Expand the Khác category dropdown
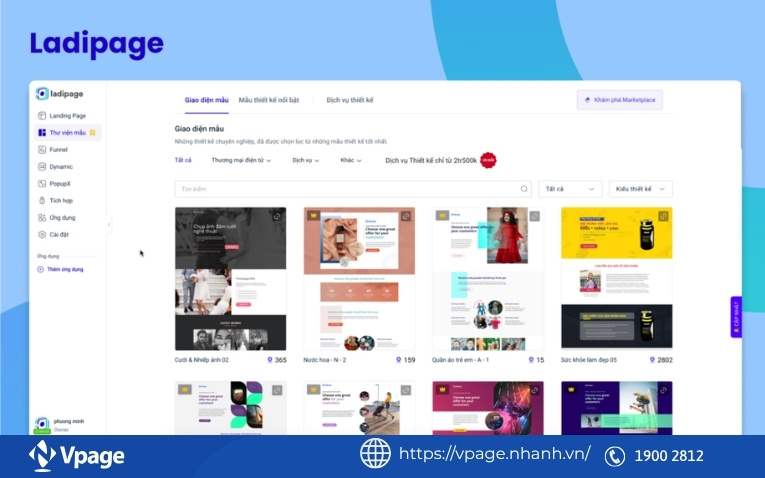 pyautogui.click(x=351, y=160)
